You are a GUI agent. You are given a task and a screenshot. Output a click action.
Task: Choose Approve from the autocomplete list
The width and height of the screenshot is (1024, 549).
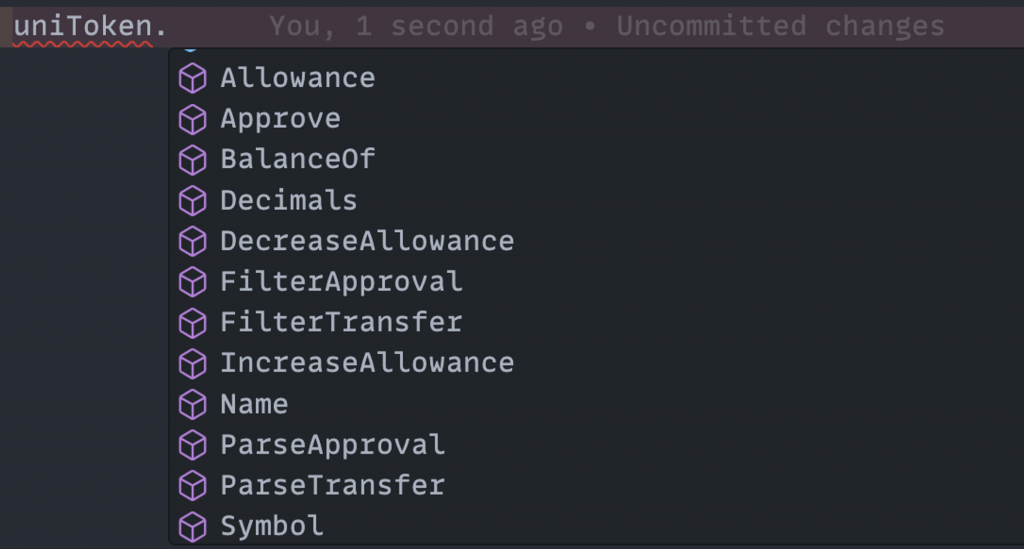tap(596, 119)
